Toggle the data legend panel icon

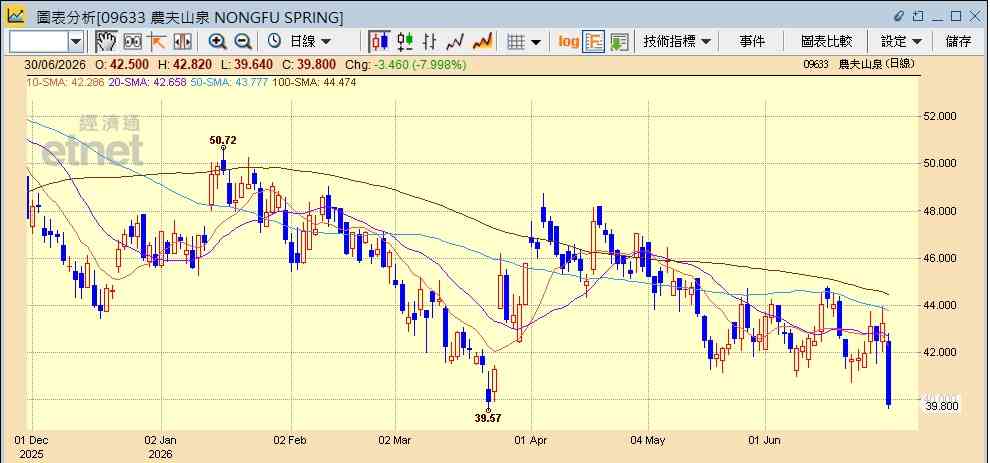[x=593, y=42]
